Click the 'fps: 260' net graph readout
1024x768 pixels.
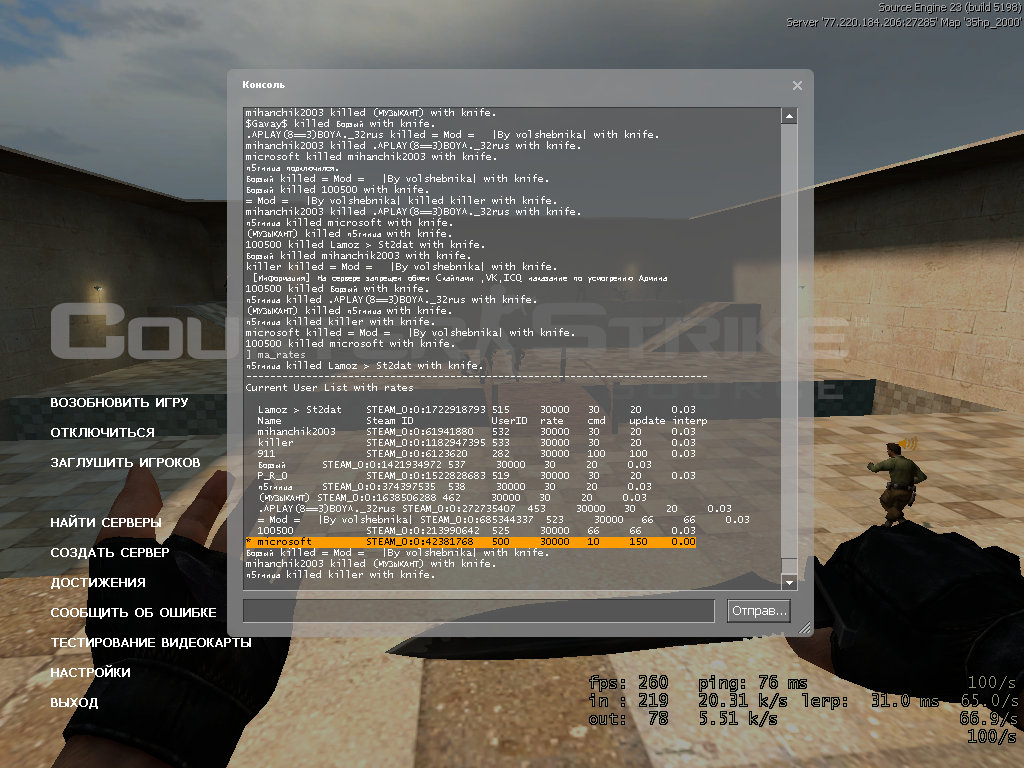click(628, 683)
